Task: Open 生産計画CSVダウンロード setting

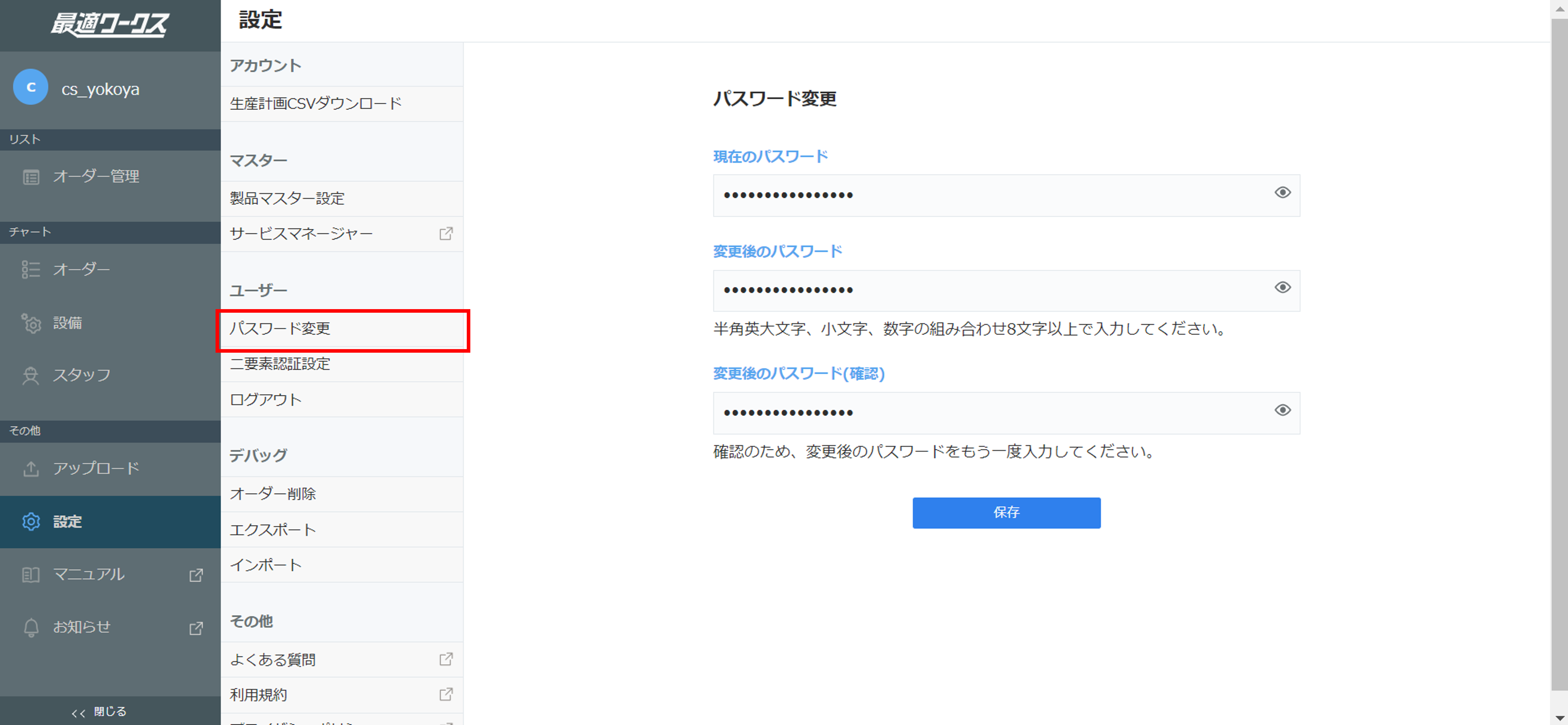Action: [x=342, y=104]
